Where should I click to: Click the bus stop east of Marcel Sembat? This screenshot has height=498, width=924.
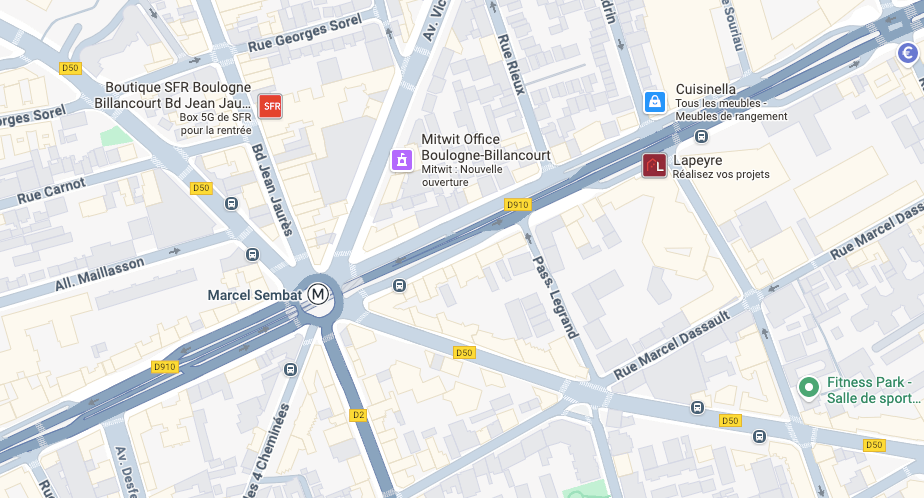click(x=400, y=286)
